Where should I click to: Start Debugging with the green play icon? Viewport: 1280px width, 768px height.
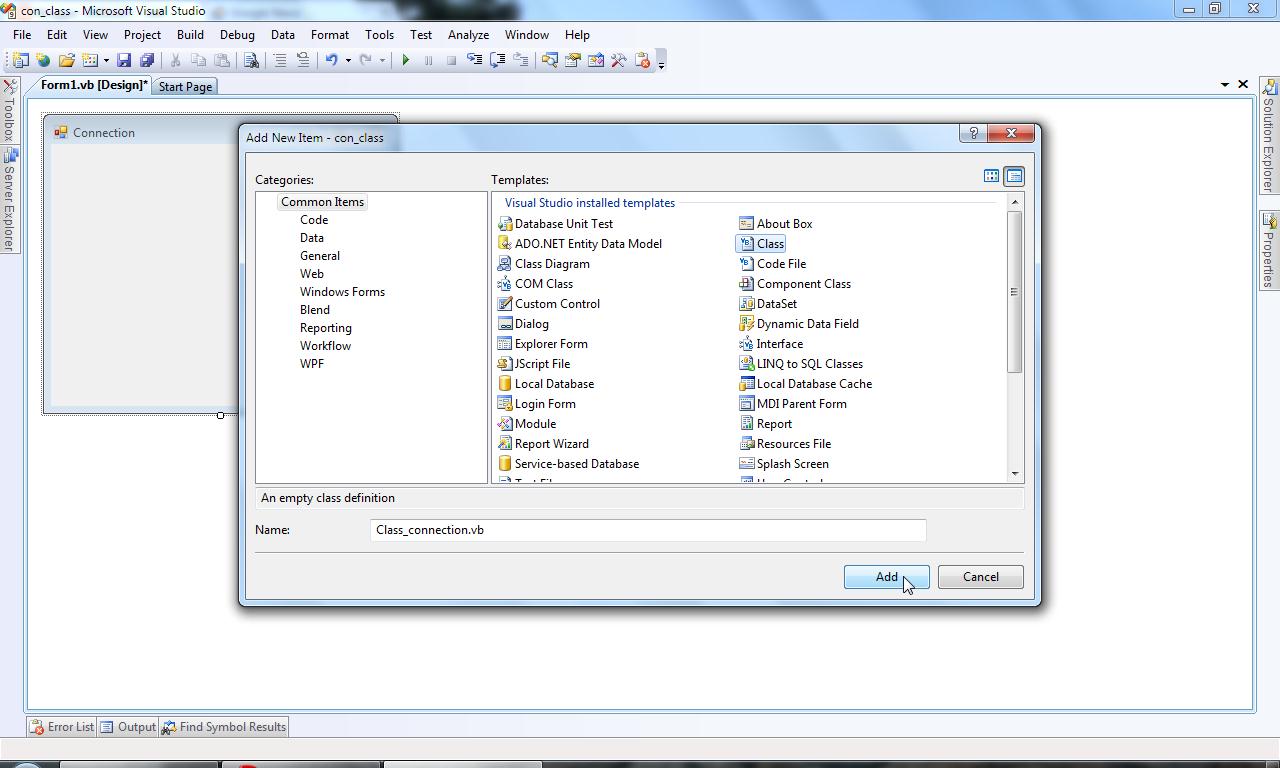pos(405,60)
